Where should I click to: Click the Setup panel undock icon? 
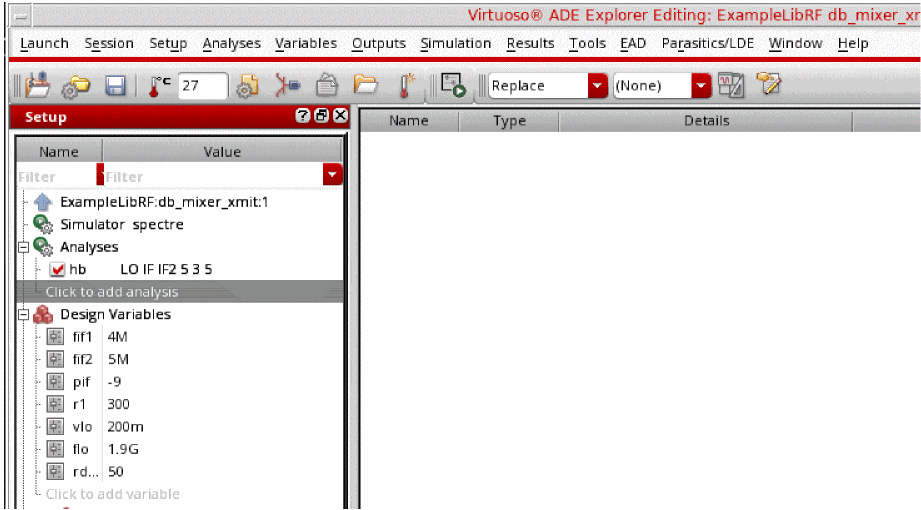click(321, 116)
